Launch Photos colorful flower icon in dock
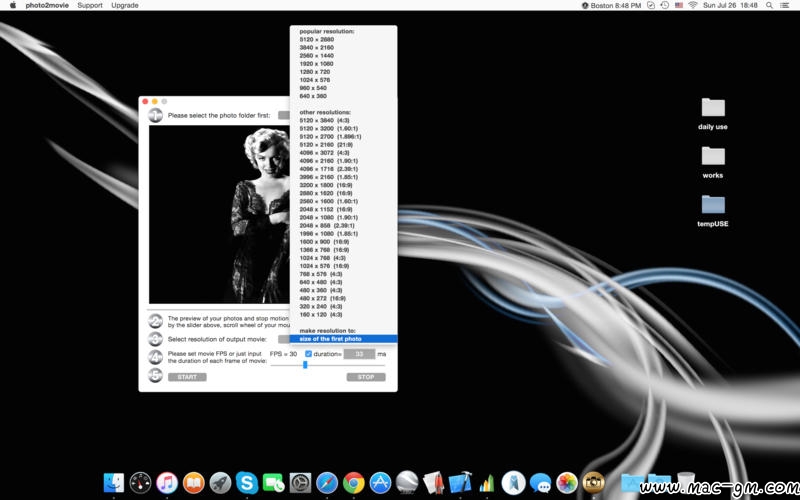This screenshot has width=800, height=500. pyautogui.click(x=567, y=482)
